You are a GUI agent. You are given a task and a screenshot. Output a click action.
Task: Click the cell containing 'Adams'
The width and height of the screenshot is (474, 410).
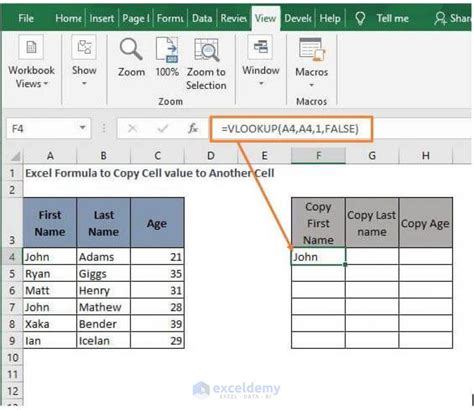(104, 257)
